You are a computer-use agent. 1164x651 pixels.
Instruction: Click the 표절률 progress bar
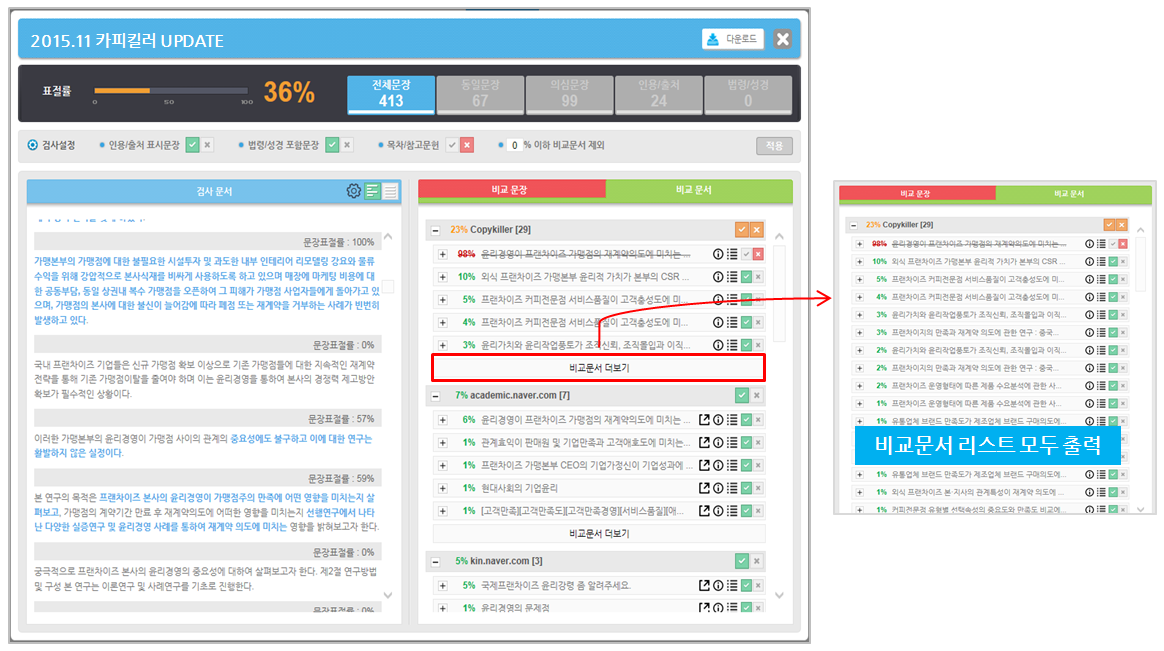tap(171, 91)
